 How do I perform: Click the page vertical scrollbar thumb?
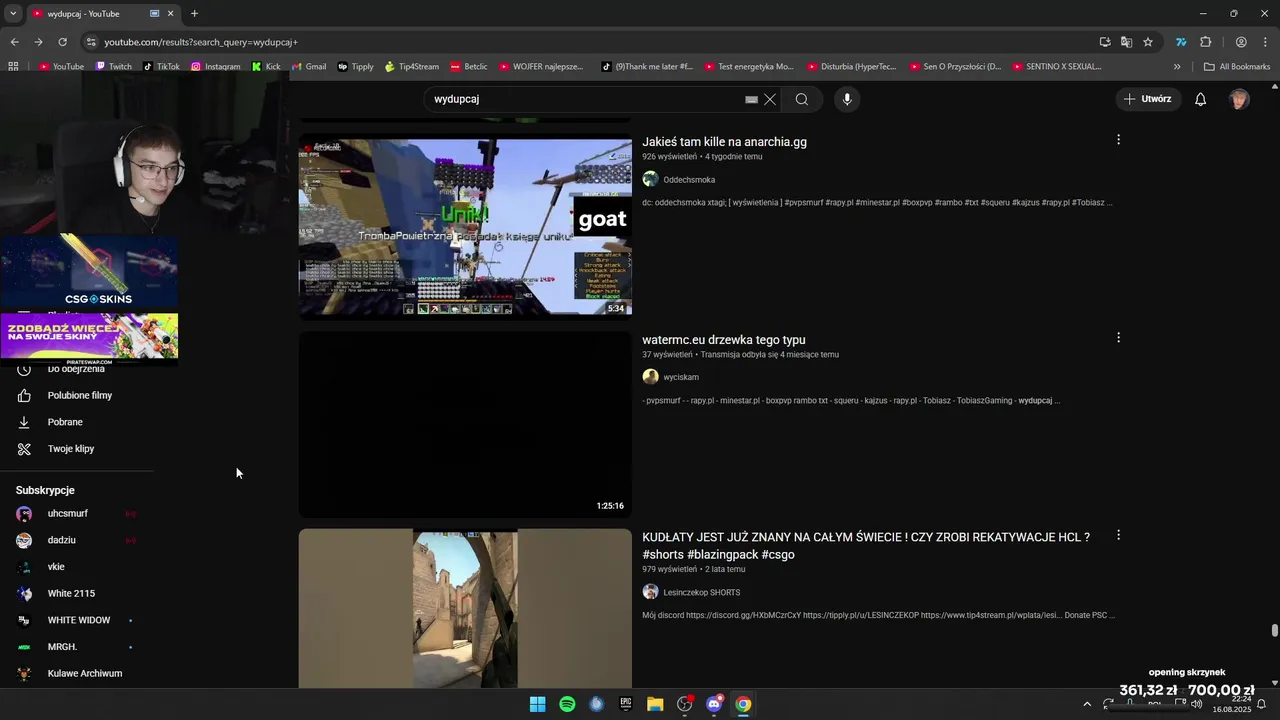tap(1274, 630)
